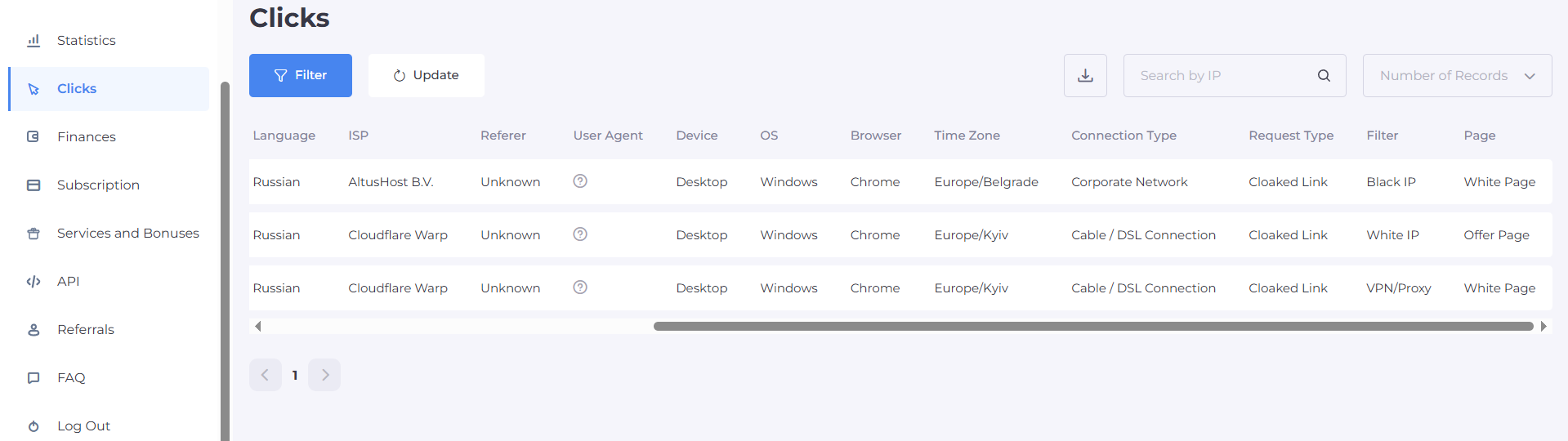Open Services and Bonuses section

(x=127, y=234)
